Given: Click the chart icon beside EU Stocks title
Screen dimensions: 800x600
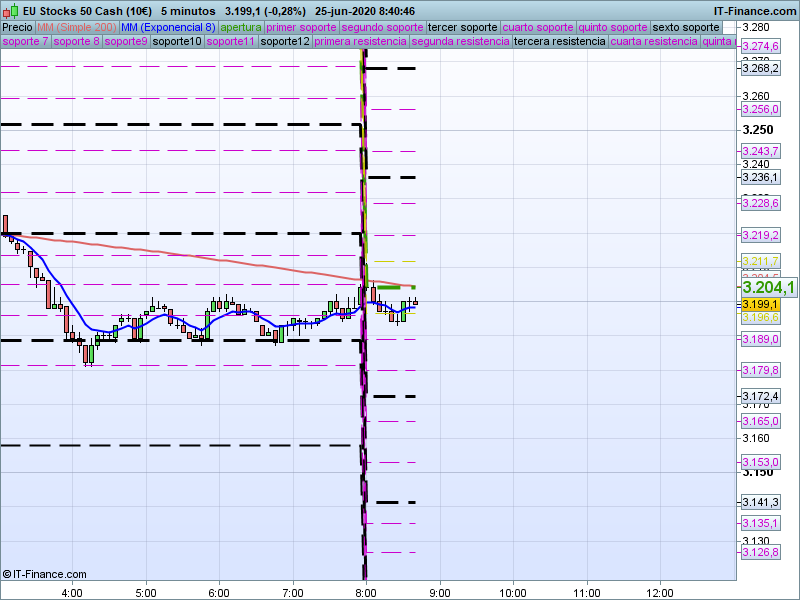Looking at the screenshot, I should (8, 10).
